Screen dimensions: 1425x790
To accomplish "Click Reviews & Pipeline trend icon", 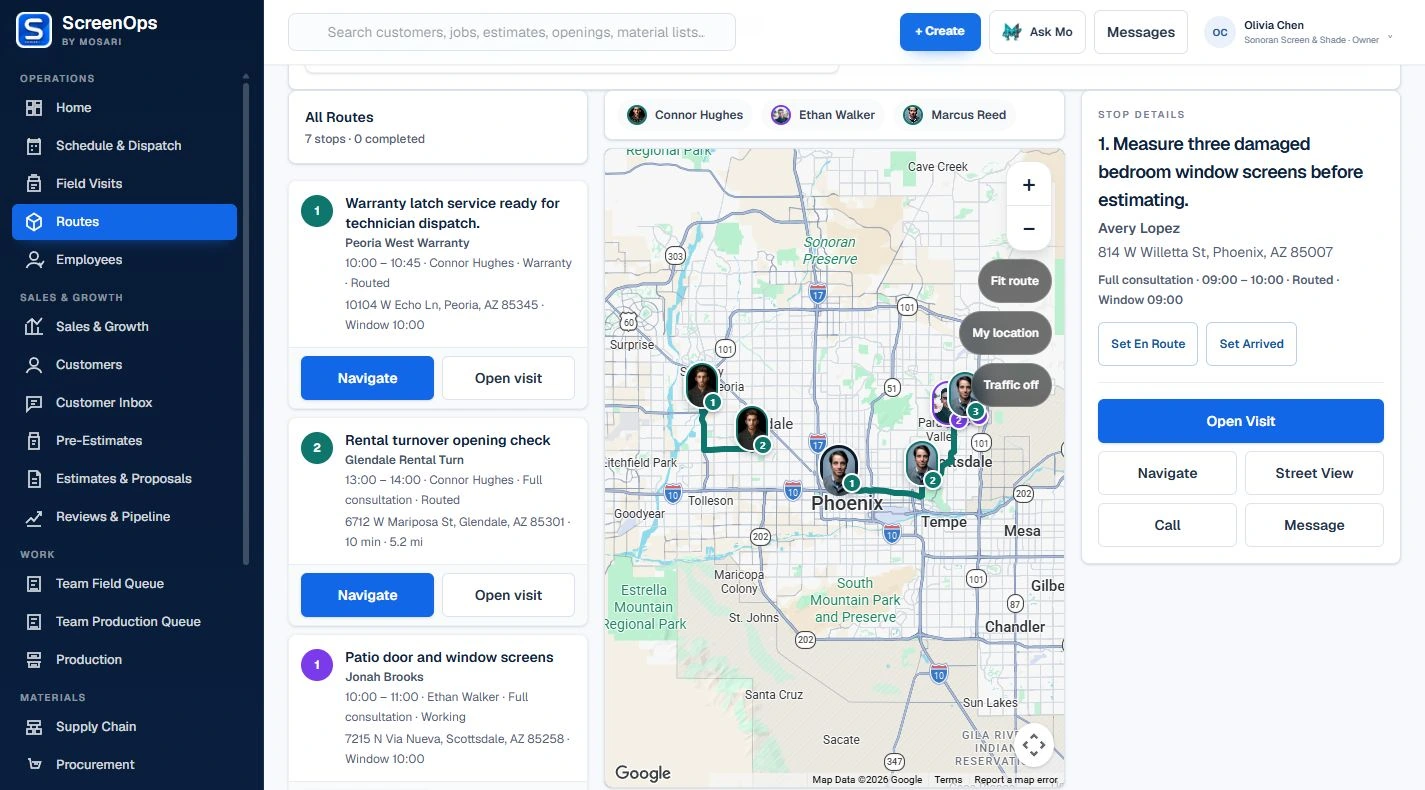I will click(34, 517).
